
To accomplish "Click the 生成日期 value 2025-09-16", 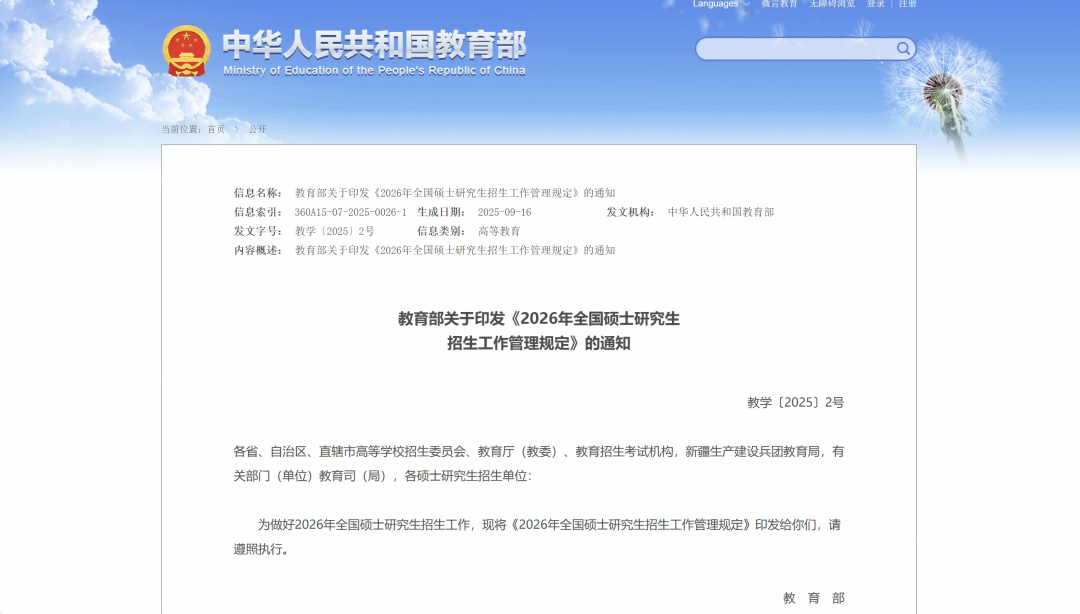I will coord(504,212).
